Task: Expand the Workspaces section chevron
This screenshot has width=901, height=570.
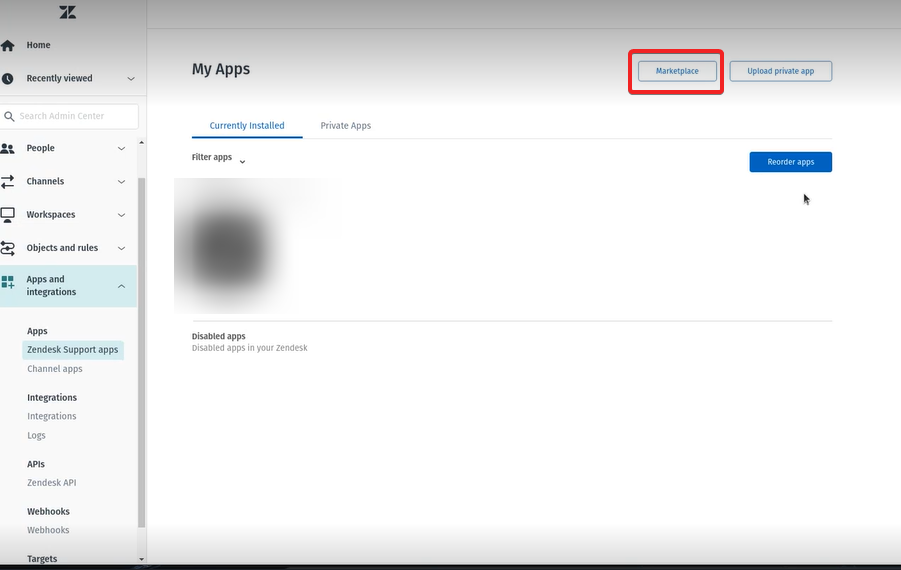Action: (121, 215)
